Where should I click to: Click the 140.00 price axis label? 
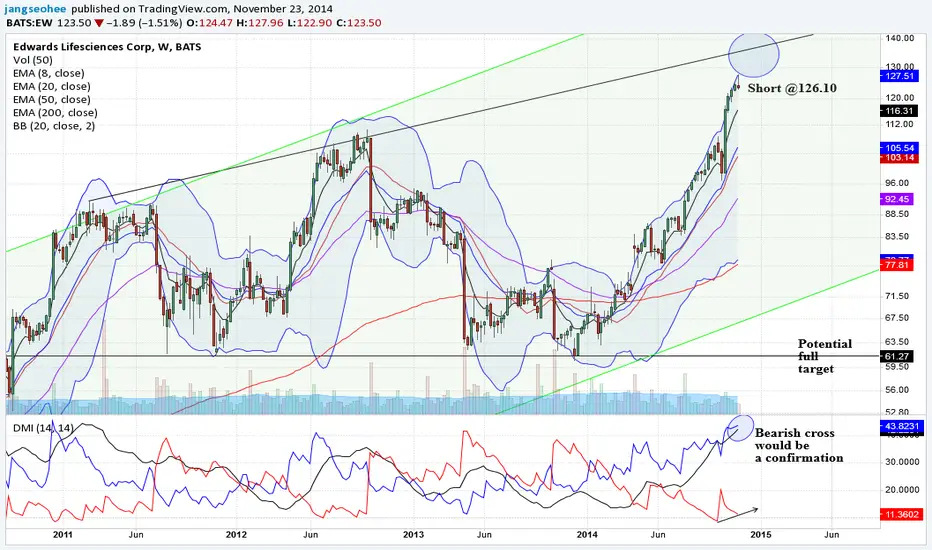pyautogui.click(x=899, y=38)
